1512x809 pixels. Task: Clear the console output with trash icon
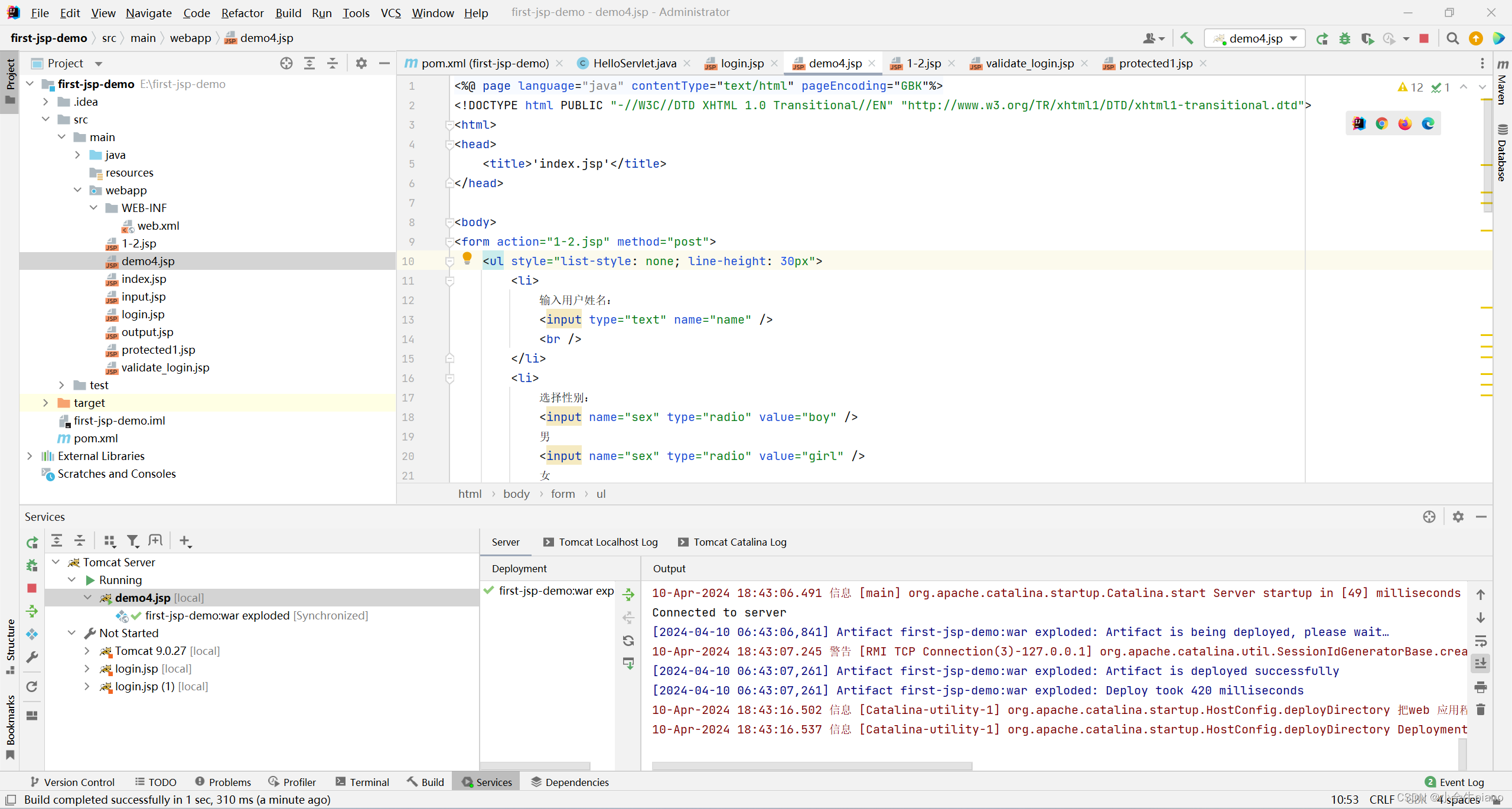pyautogui.click(x=1481, y=710)
